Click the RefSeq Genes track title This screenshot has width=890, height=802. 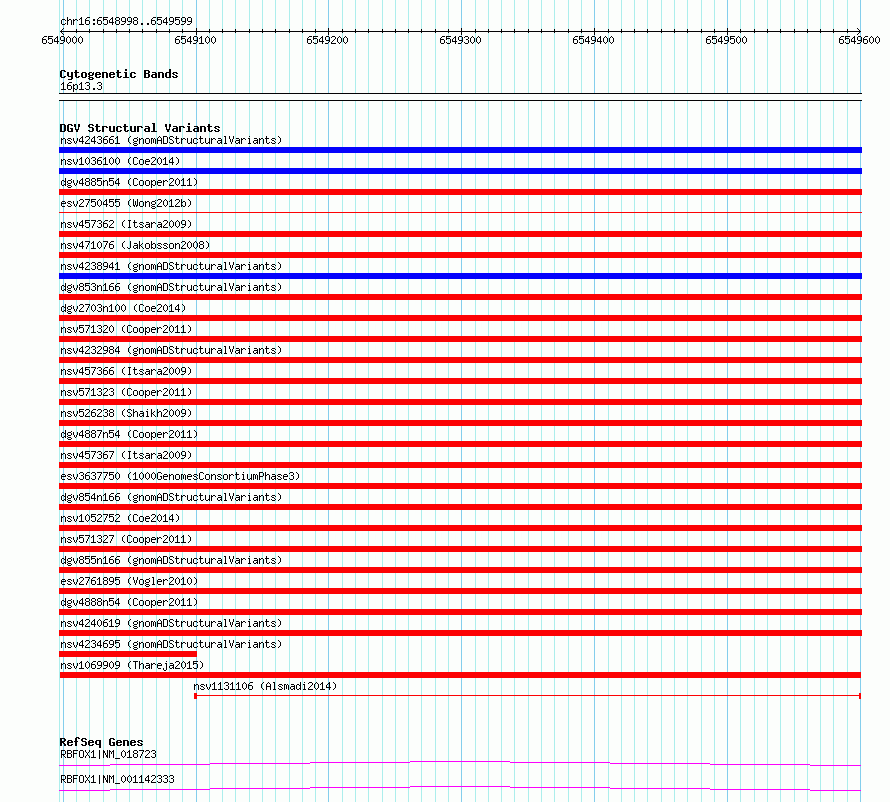[x=101, y=742]
